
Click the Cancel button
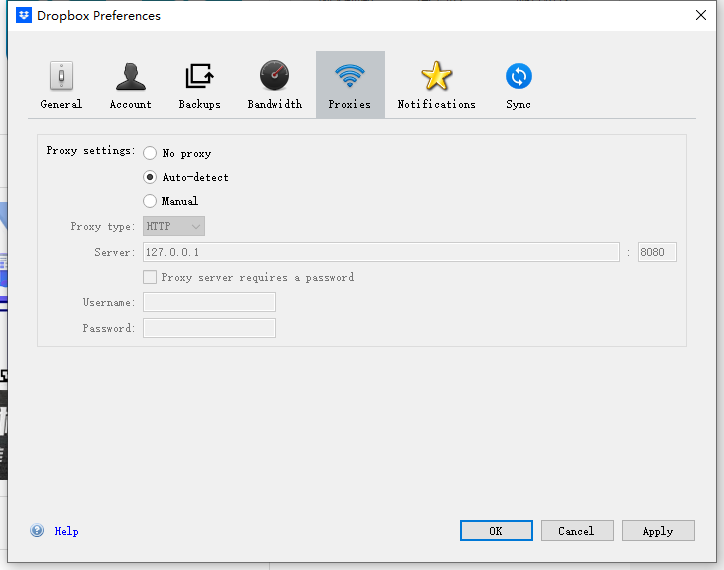click(x=577, y=531)
